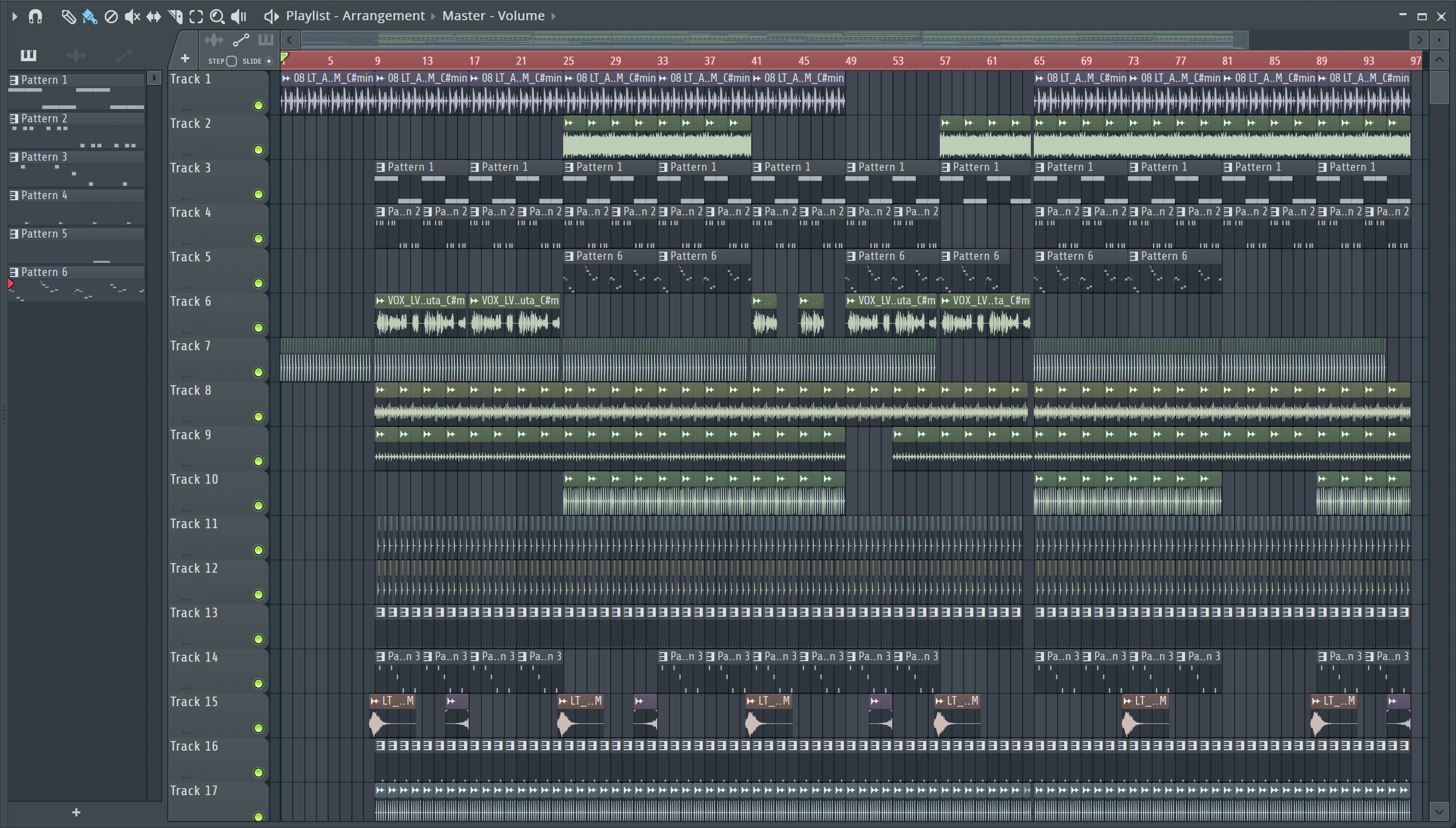Click the Playback speaker tool
Screen dimensions: 1456x828
[239, 17]
